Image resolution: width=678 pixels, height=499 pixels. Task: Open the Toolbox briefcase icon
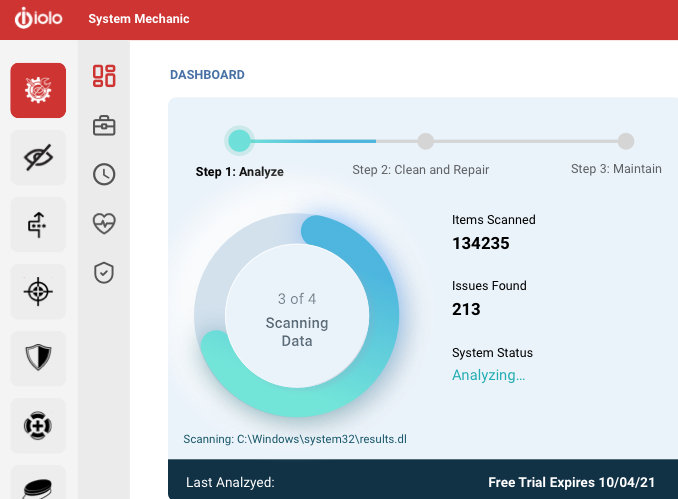tap(104, 126)
